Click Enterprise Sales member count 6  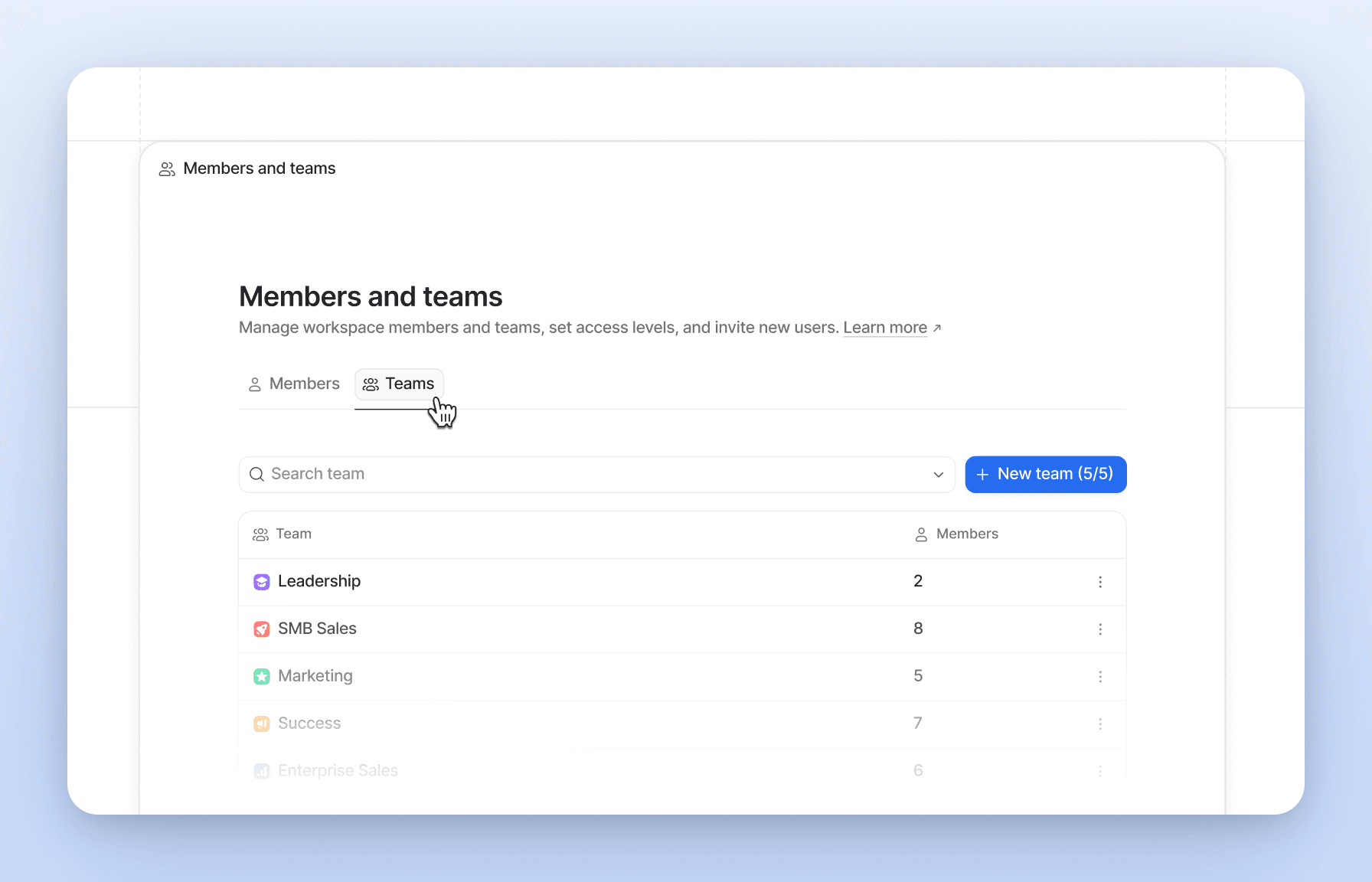tap(918, 770)
